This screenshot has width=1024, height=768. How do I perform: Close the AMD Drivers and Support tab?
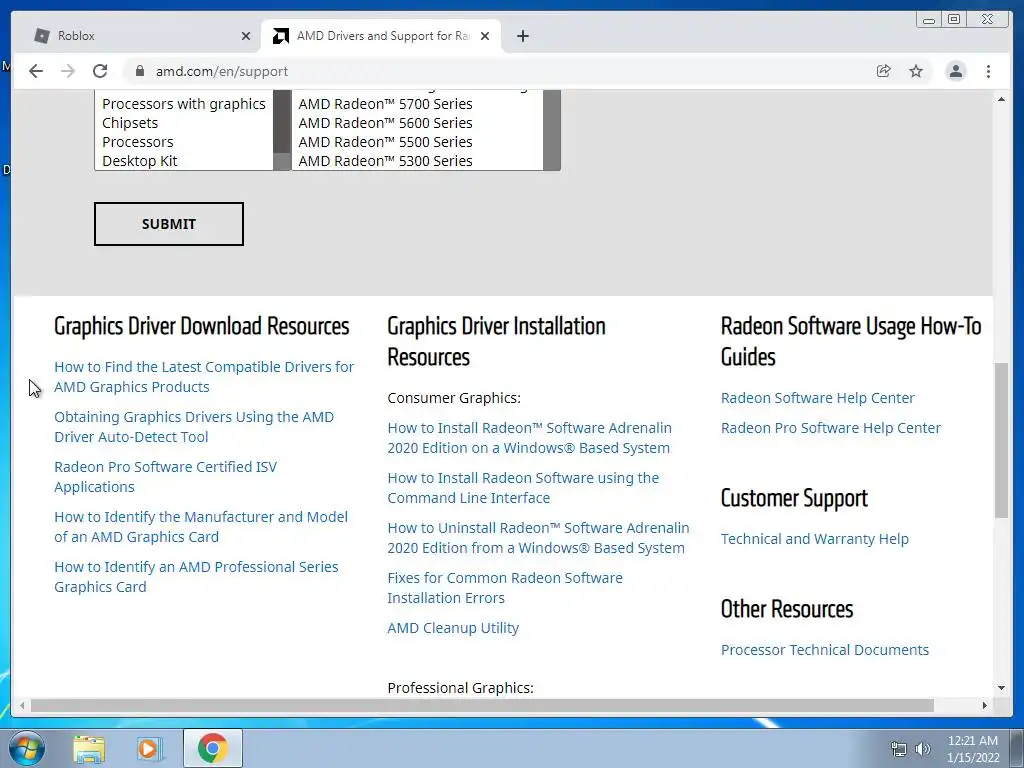pyautogui.click(x=485, y=36)
